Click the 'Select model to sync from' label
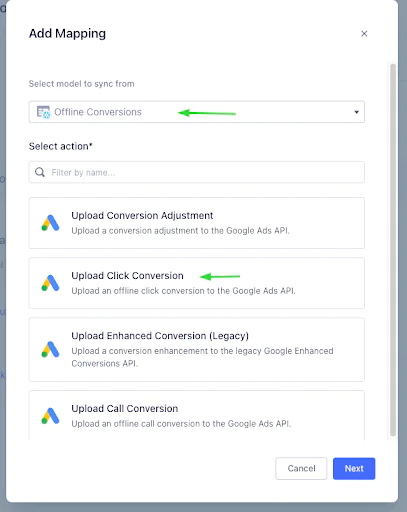The width and height of the screenshot is (407, 512). click(x=81, y=84)
